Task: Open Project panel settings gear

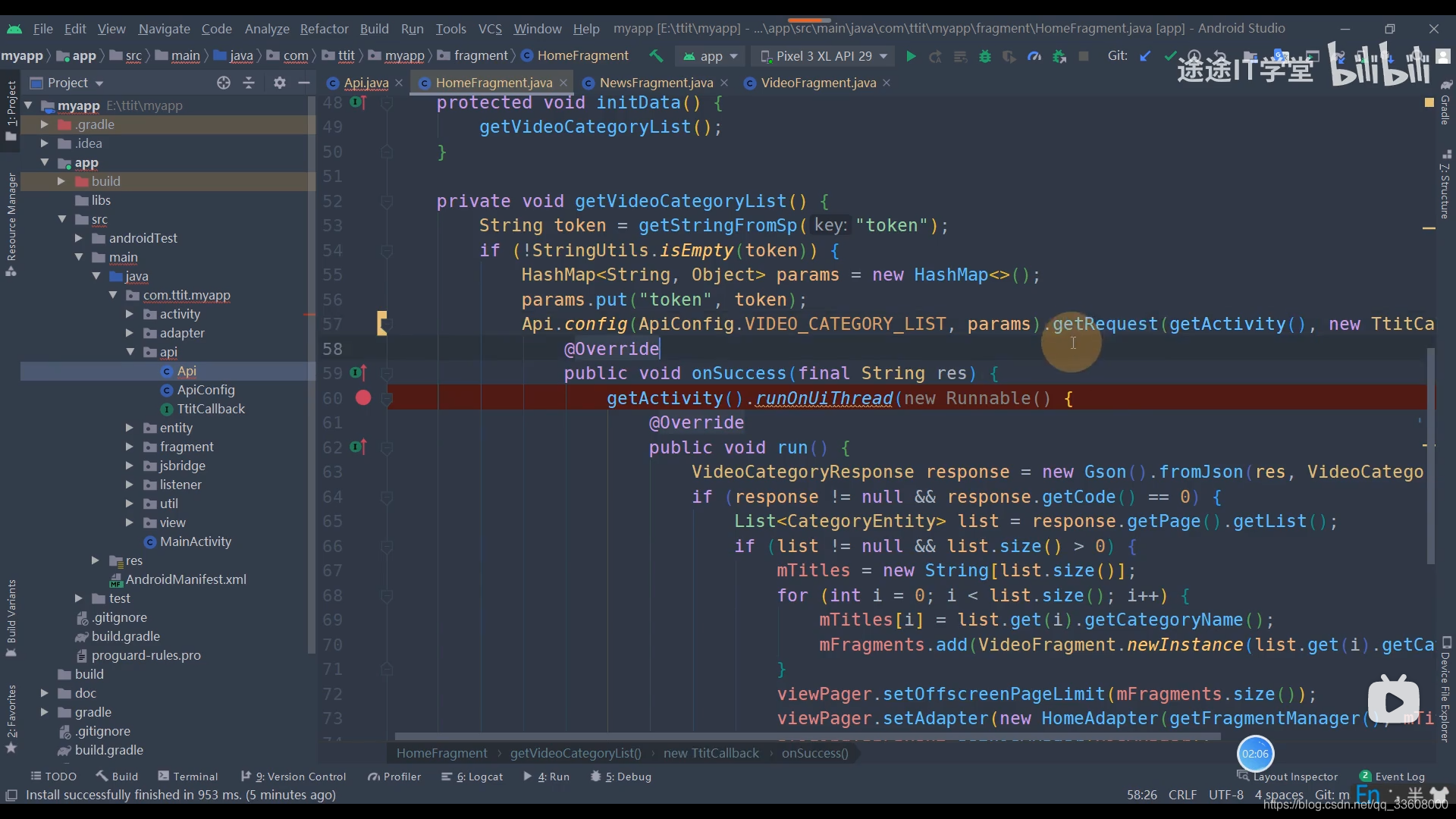Action: 279,83
